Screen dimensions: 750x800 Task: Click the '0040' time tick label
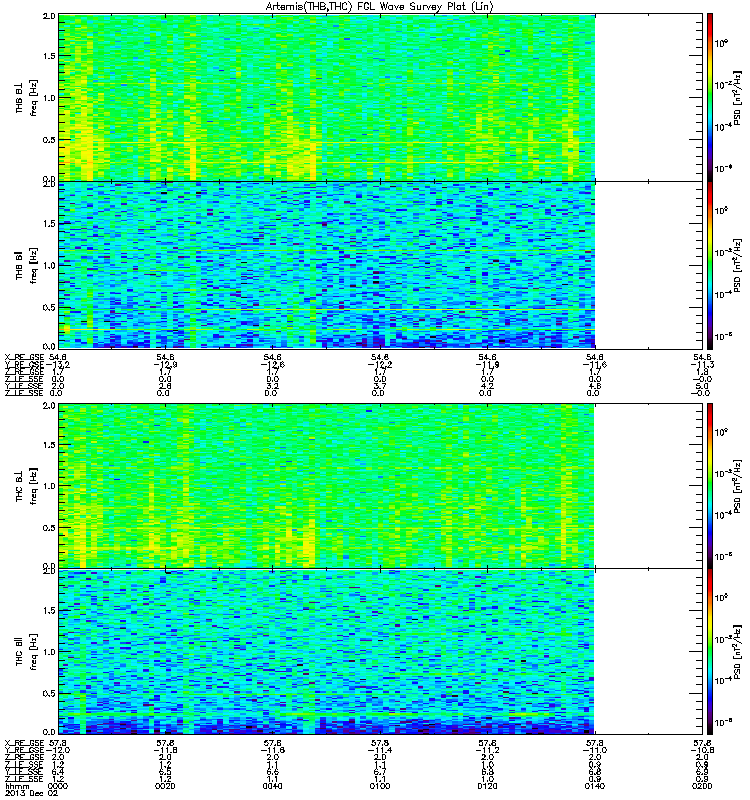pos(272,786)
